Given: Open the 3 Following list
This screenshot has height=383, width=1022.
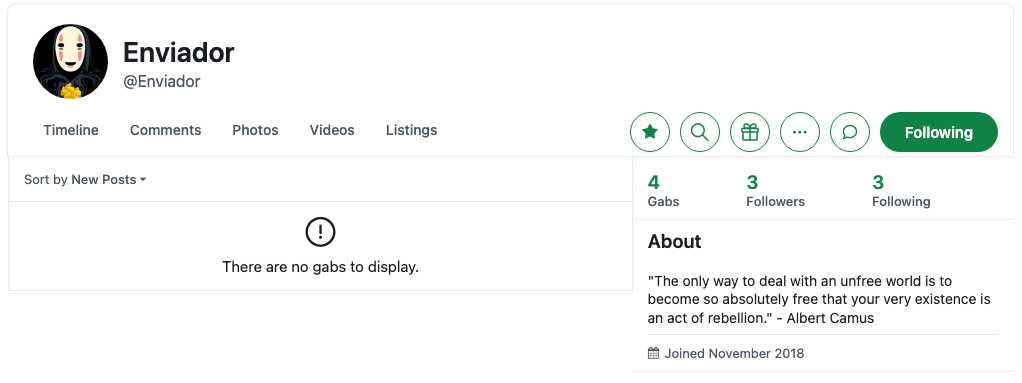Looking at the screenshot, I should pyautogui.click(x=901, y=191).
